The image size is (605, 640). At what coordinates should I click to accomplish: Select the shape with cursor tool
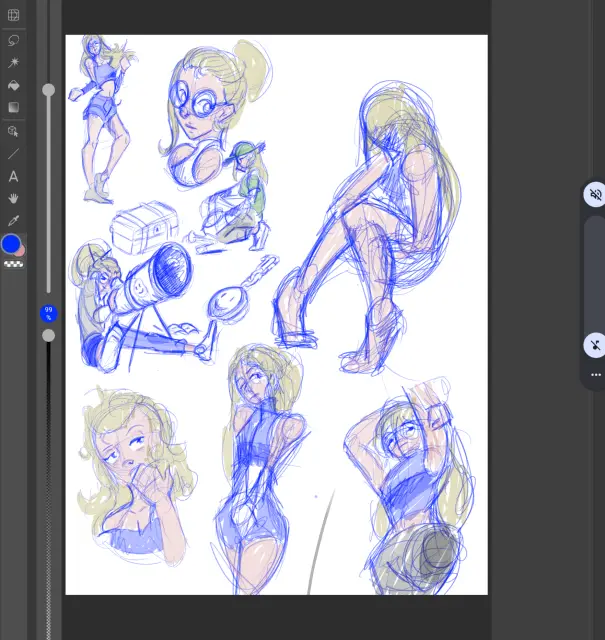tap(13, 131)
